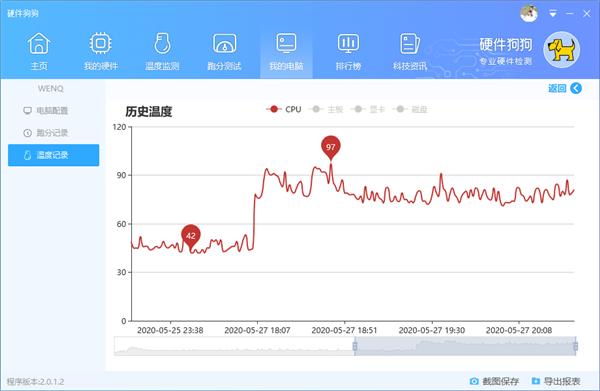
Task: Open 科技资讯 news icon
Action: coord(410,43)
